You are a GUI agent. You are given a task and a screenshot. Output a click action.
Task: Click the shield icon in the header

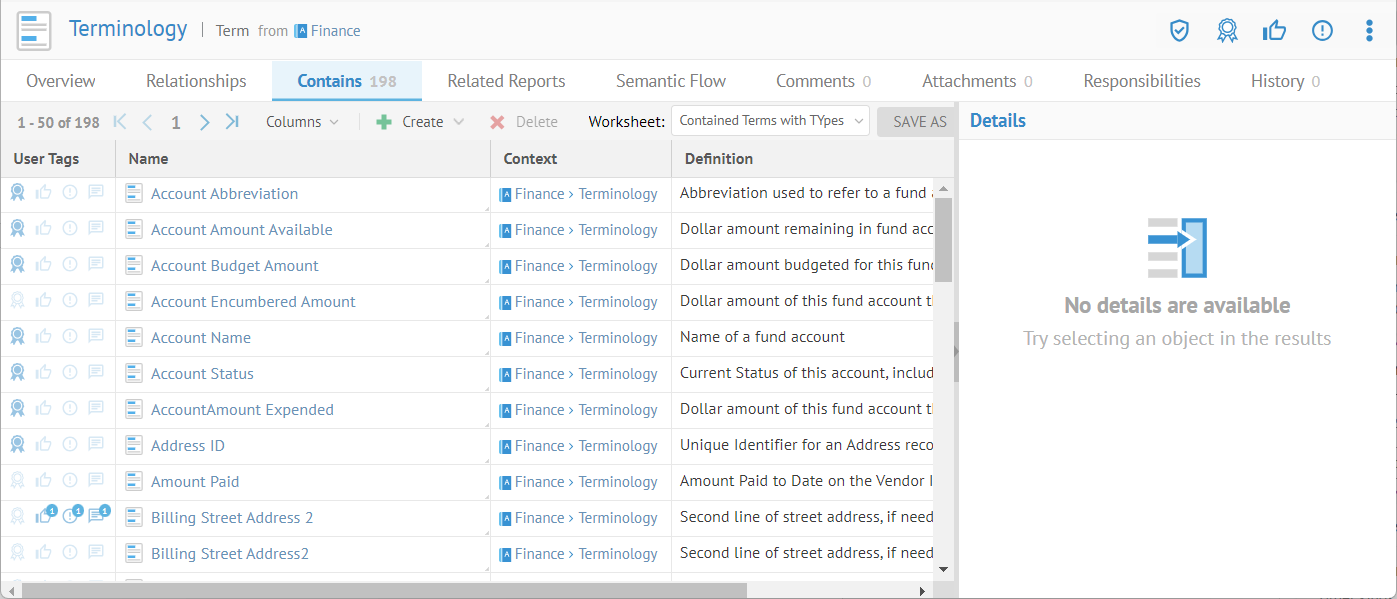(1179, 31)
